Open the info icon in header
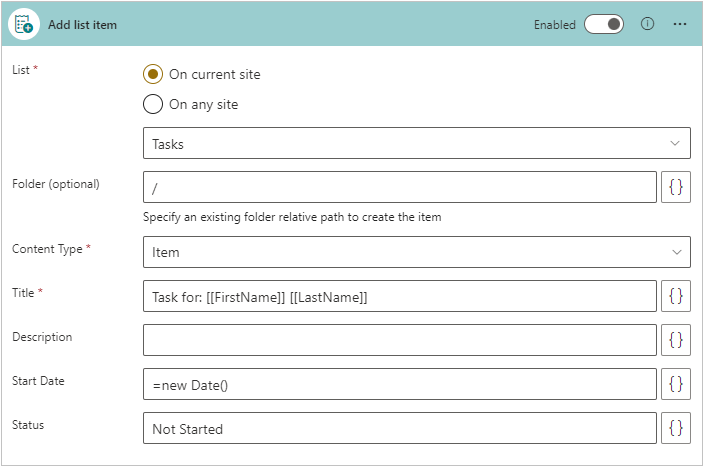704x467 pixels. (x=647, y=24)
